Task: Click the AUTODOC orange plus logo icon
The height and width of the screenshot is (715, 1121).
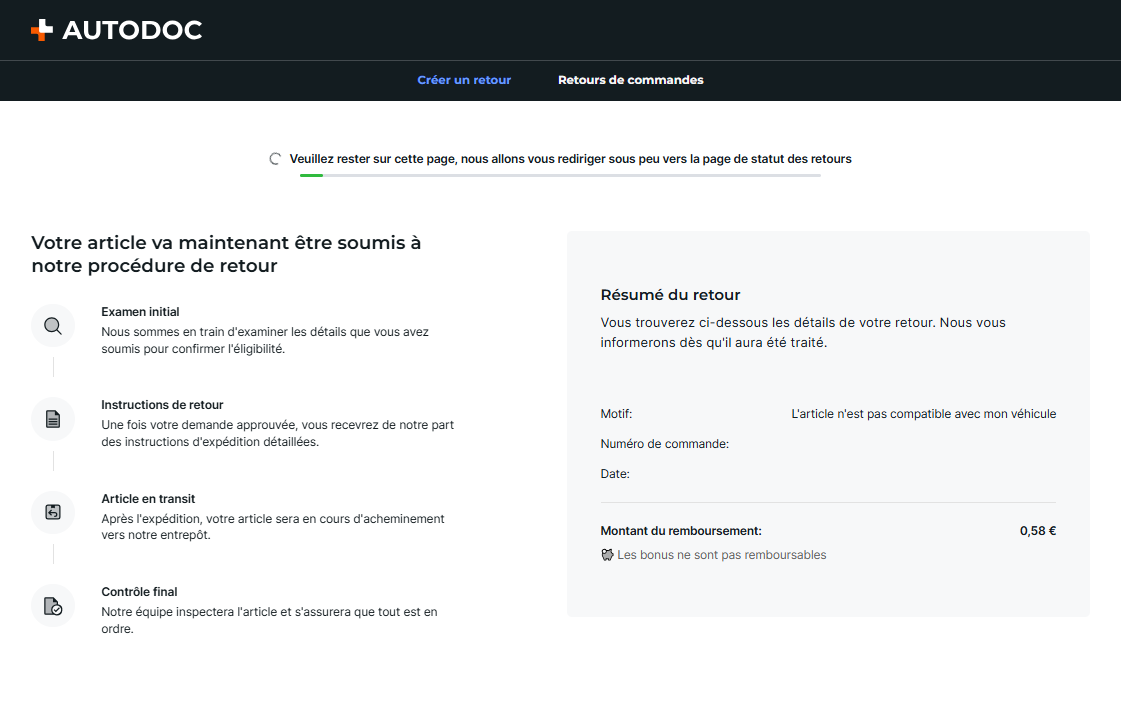Action: click(41, 30)
